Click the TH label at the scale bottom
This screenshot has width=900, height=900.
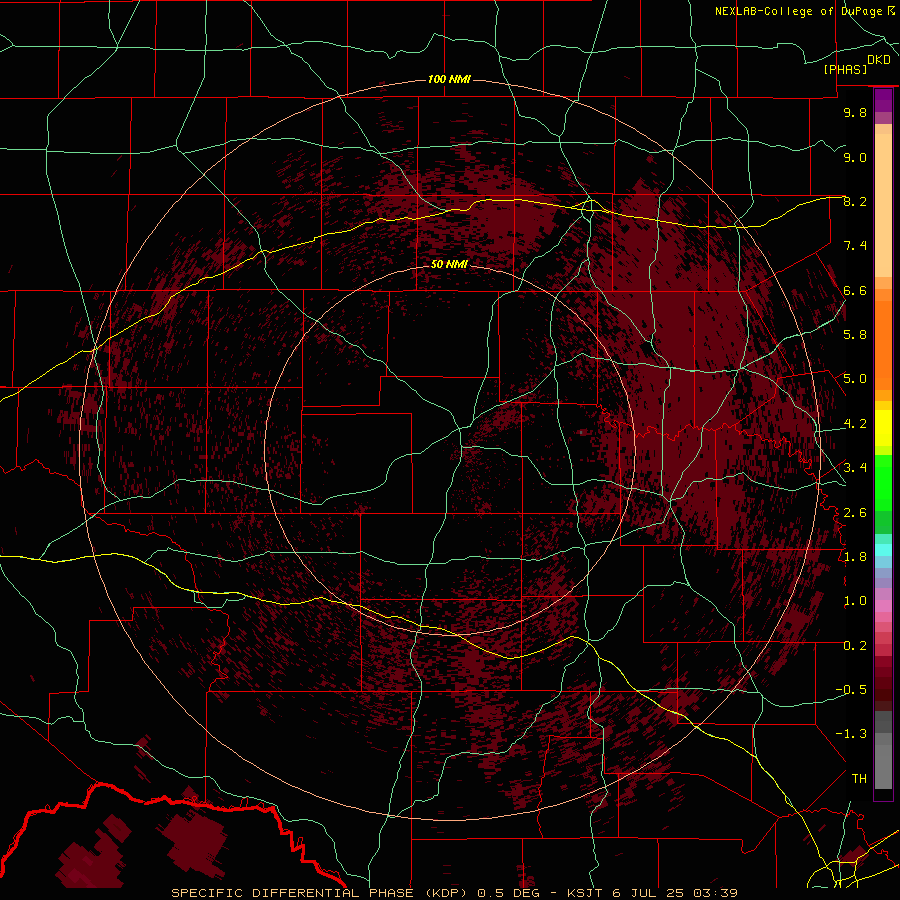pos(859,779)
